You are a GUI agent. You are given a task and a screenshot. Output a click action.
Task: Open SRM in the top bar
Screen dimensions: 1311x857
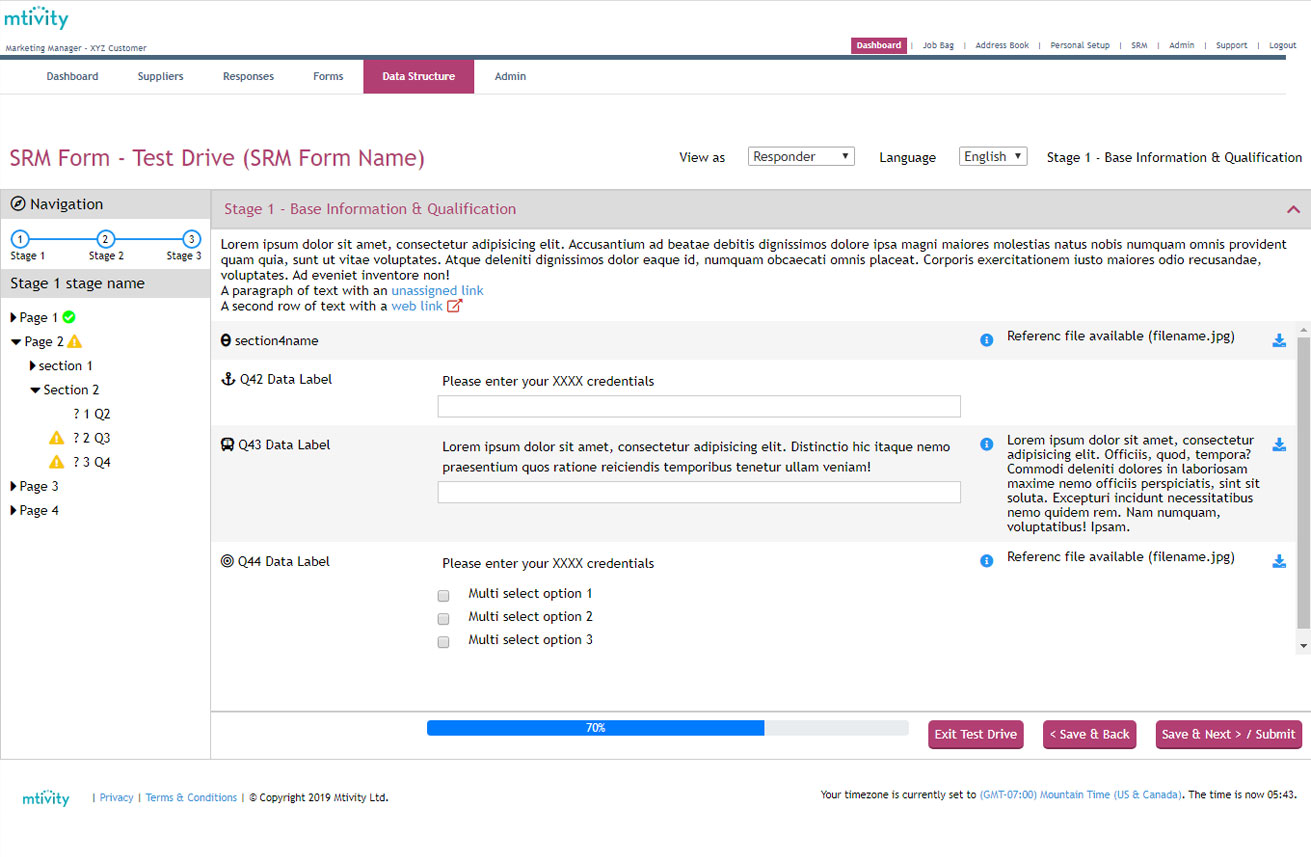(x=1139, y=46)
